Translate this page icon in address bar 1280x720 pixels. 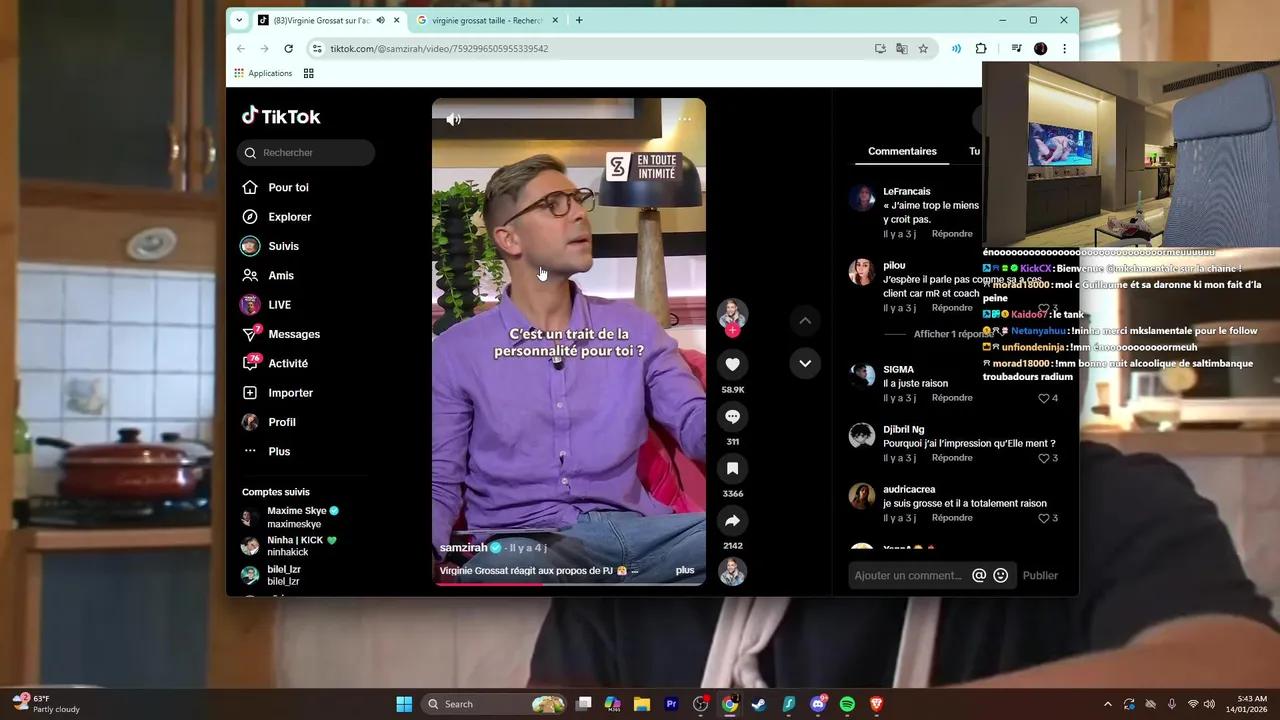click(x=901, y=48)
